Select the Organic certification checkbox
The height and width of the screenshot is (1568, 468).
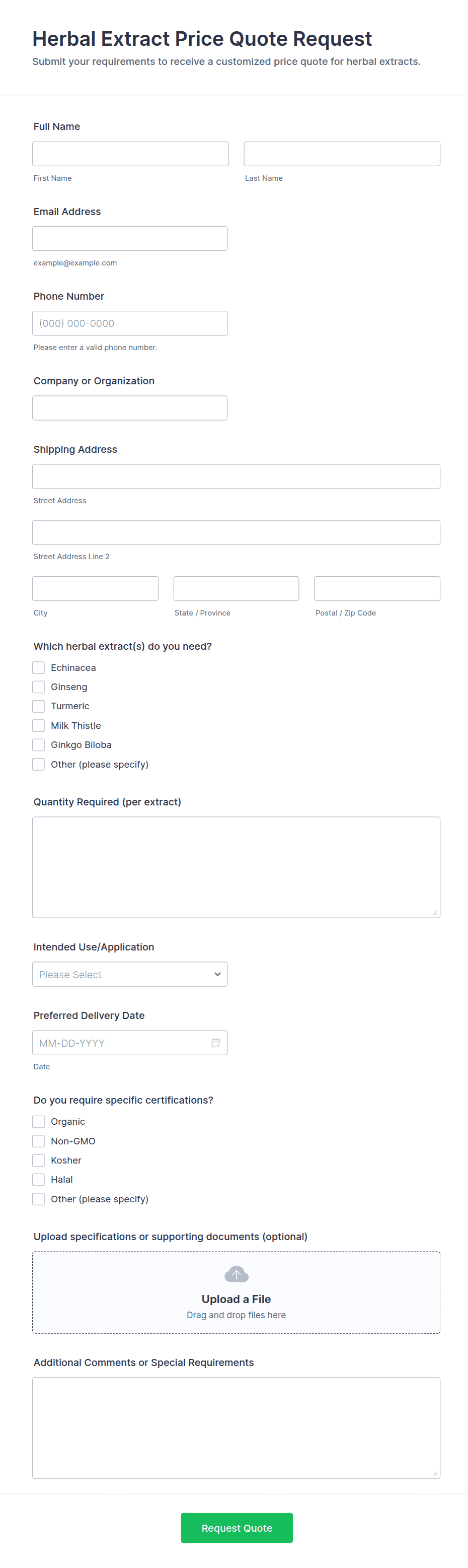click(x=38, y=1122)
